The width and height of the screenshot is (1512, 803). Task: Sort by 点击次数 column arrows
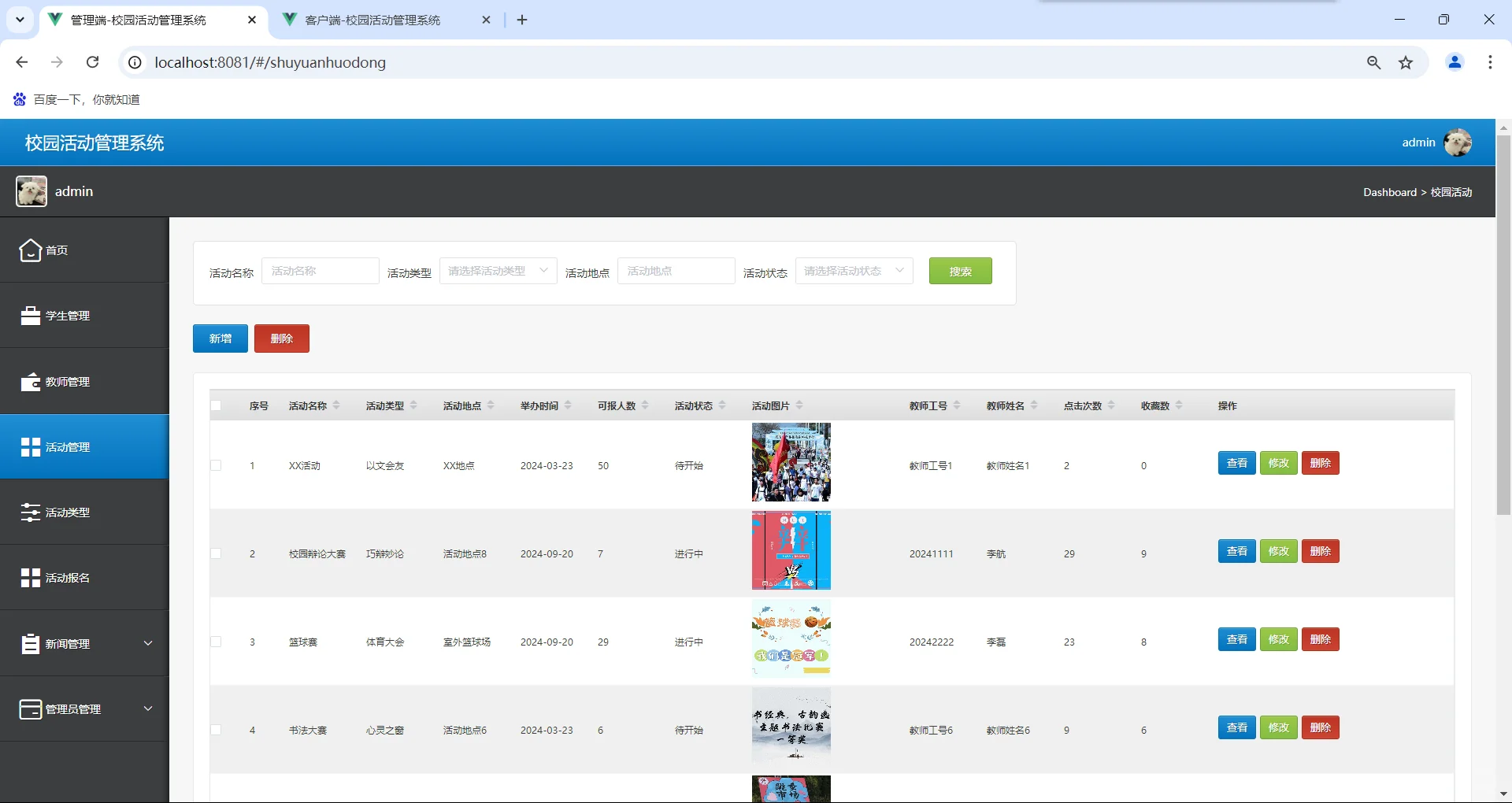(x=1111, y=405)
